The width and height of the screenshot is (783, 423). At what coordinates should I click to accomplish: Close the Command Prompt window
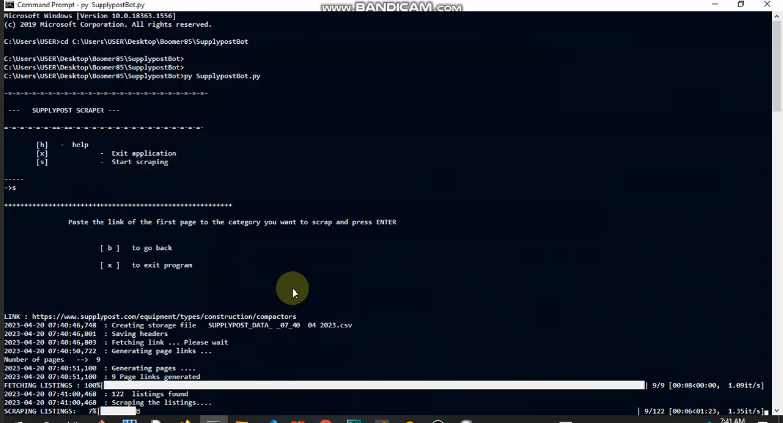coord(768,4)
